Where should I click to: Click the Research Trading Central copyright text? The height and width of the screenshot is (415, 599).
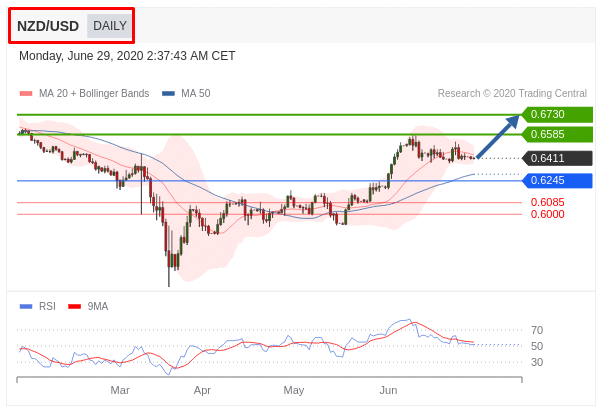tap(512, 93)
